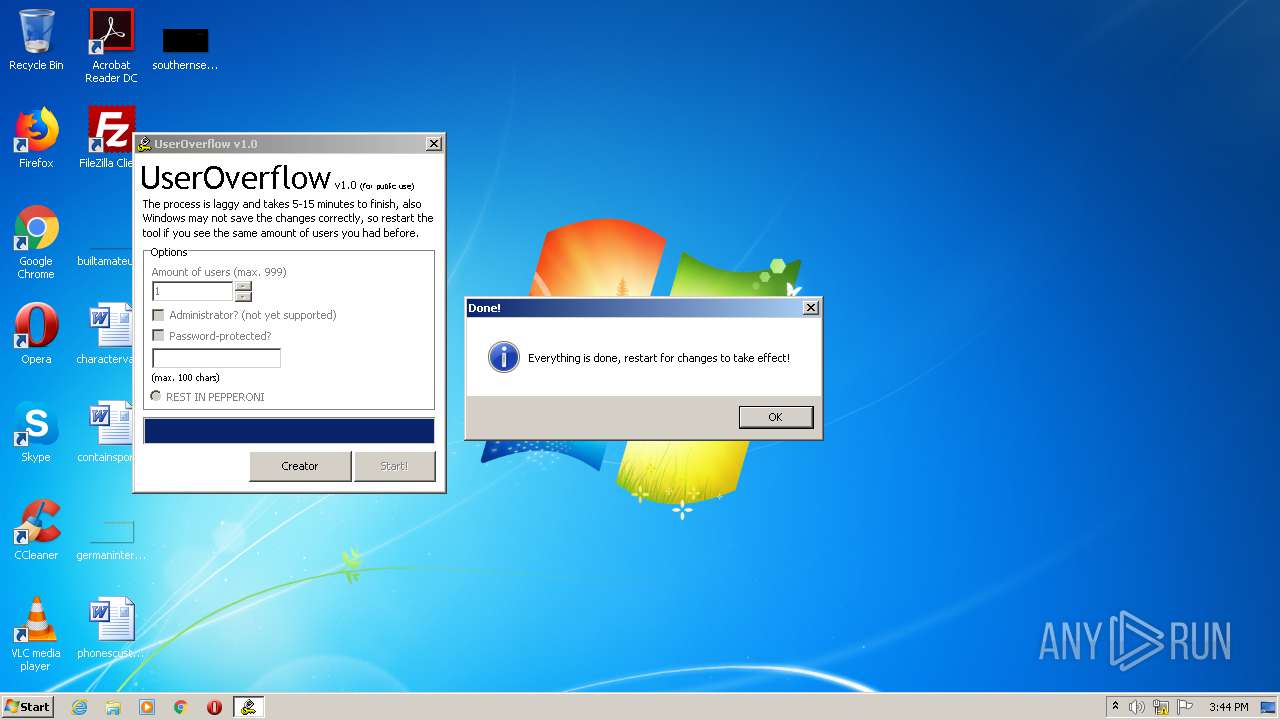Launch Chrome from the taskbar

tap(181, 707)
